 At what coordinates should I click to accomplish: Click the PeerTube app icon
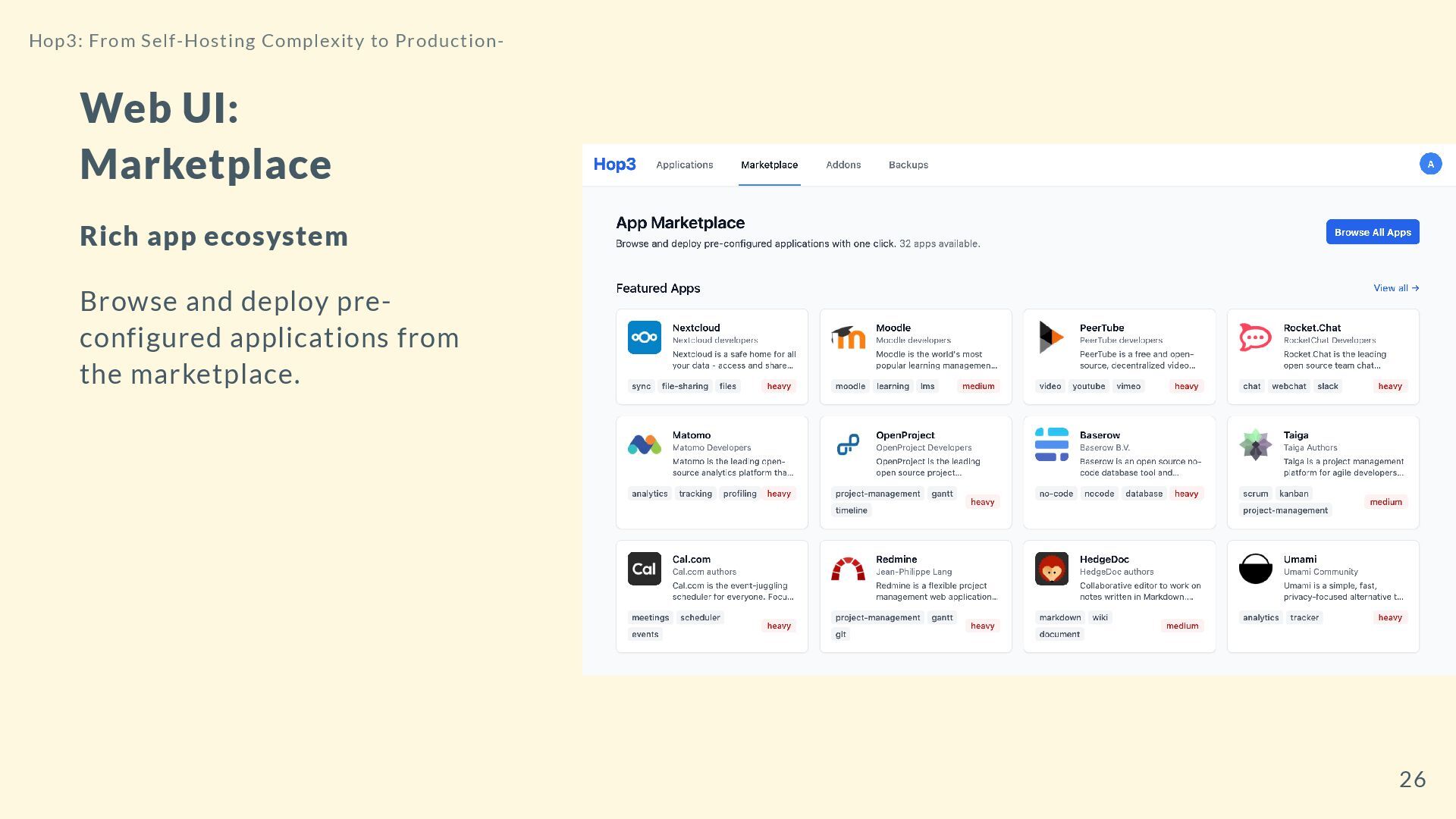1051,337
